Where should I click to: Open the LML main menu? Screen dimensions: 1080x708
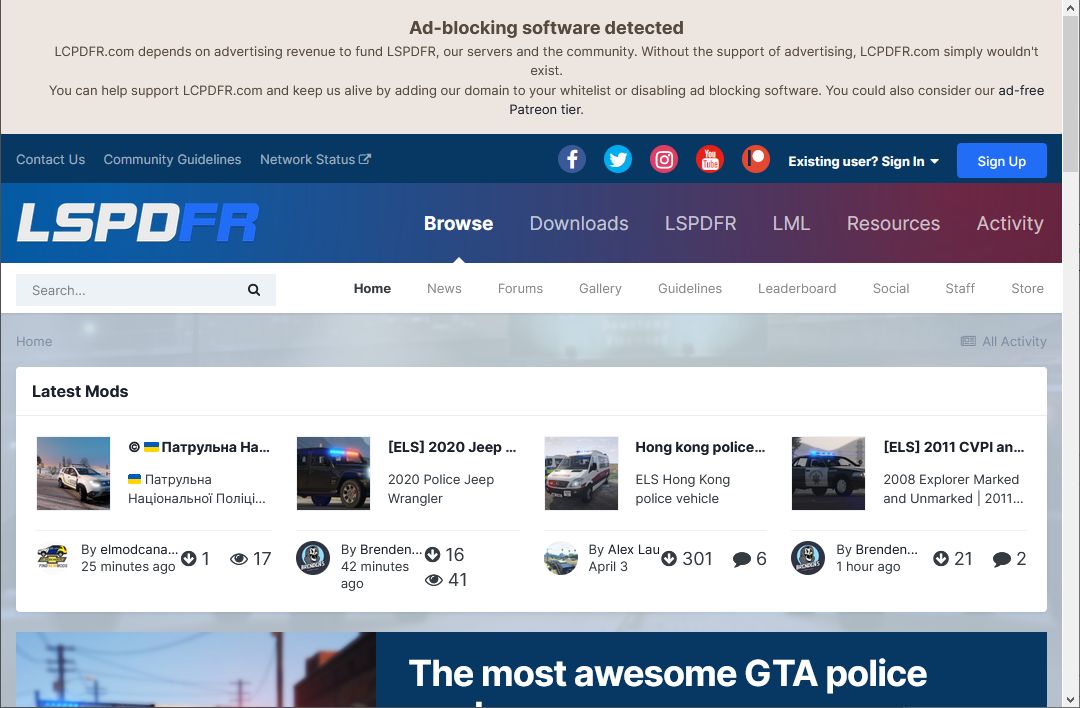pos(791,223)
